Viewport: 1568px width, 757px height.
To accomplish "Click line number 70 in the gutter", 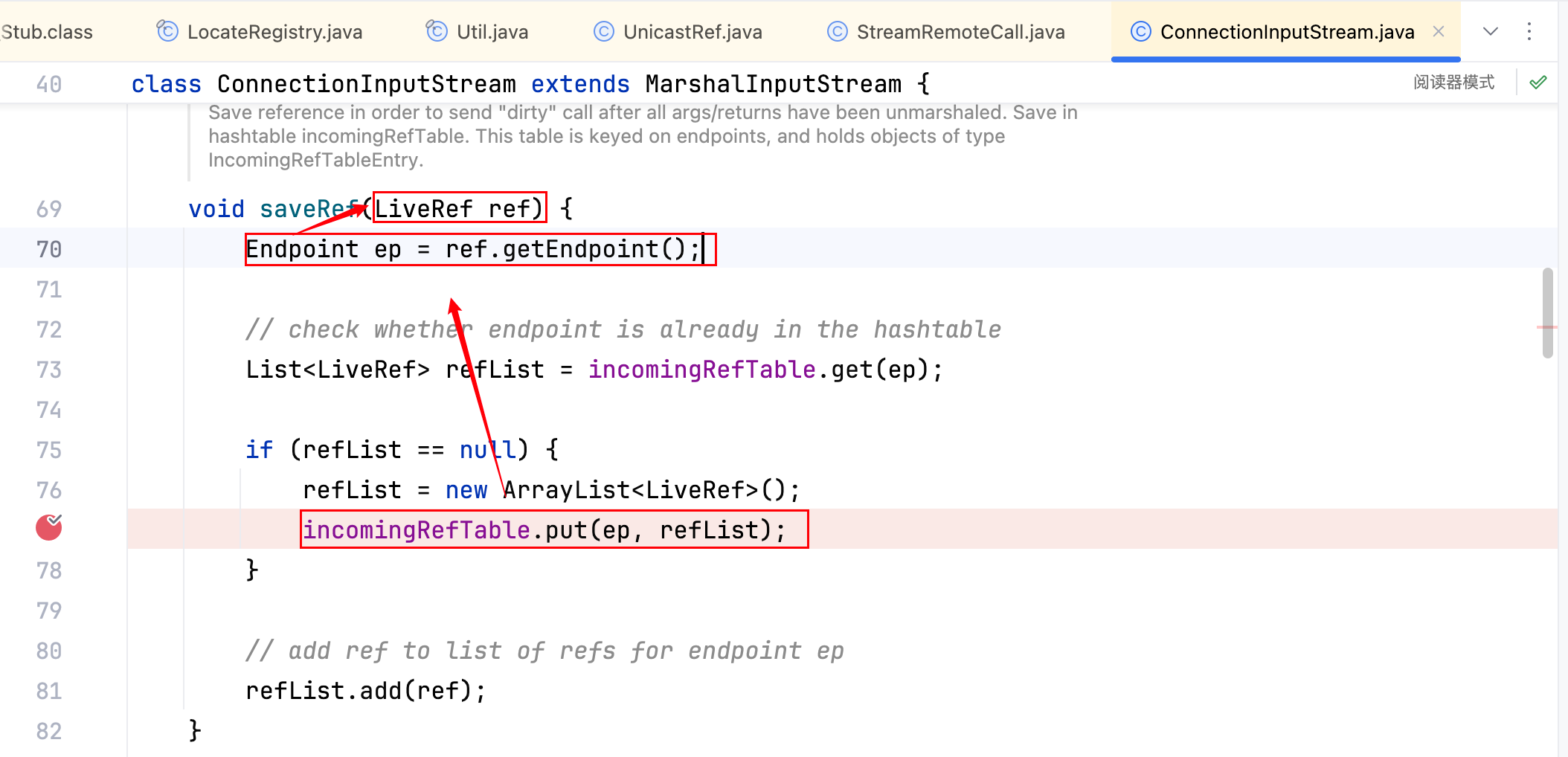I will pyautogui.click(x=49, y=249).
